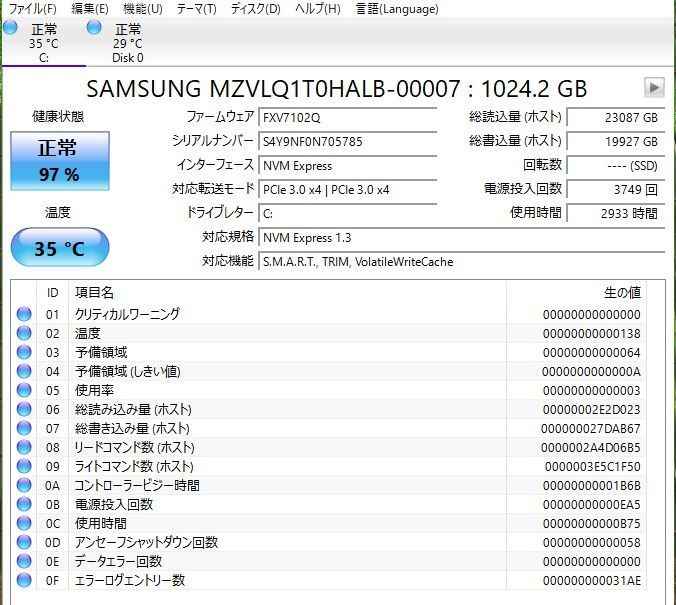This screenshot has width=676, height=605.
Task: Open the ディスク(D) menu
Action: coord(256,9)
